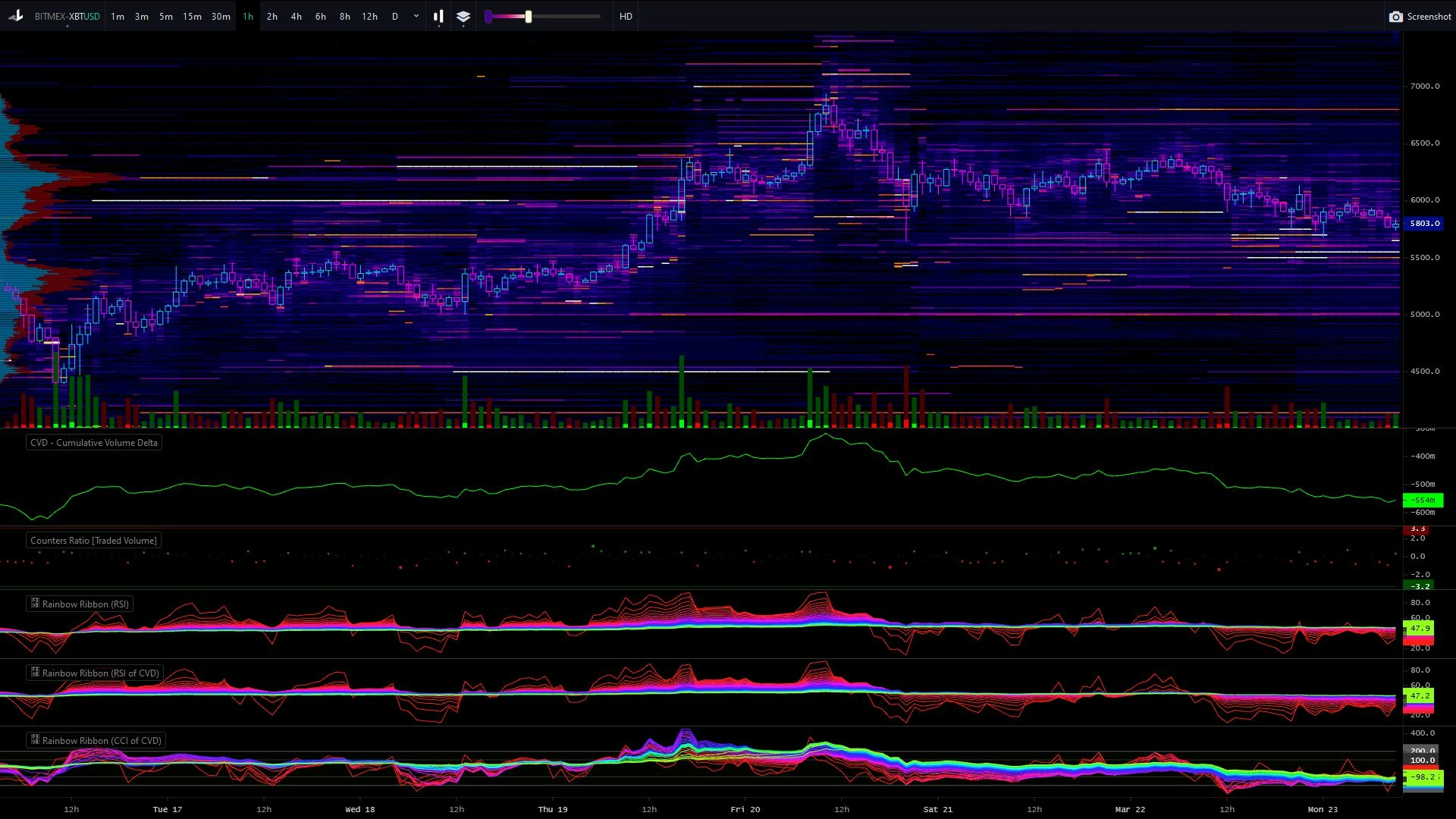Adjust the heatmap intensity slider handle

529,16
